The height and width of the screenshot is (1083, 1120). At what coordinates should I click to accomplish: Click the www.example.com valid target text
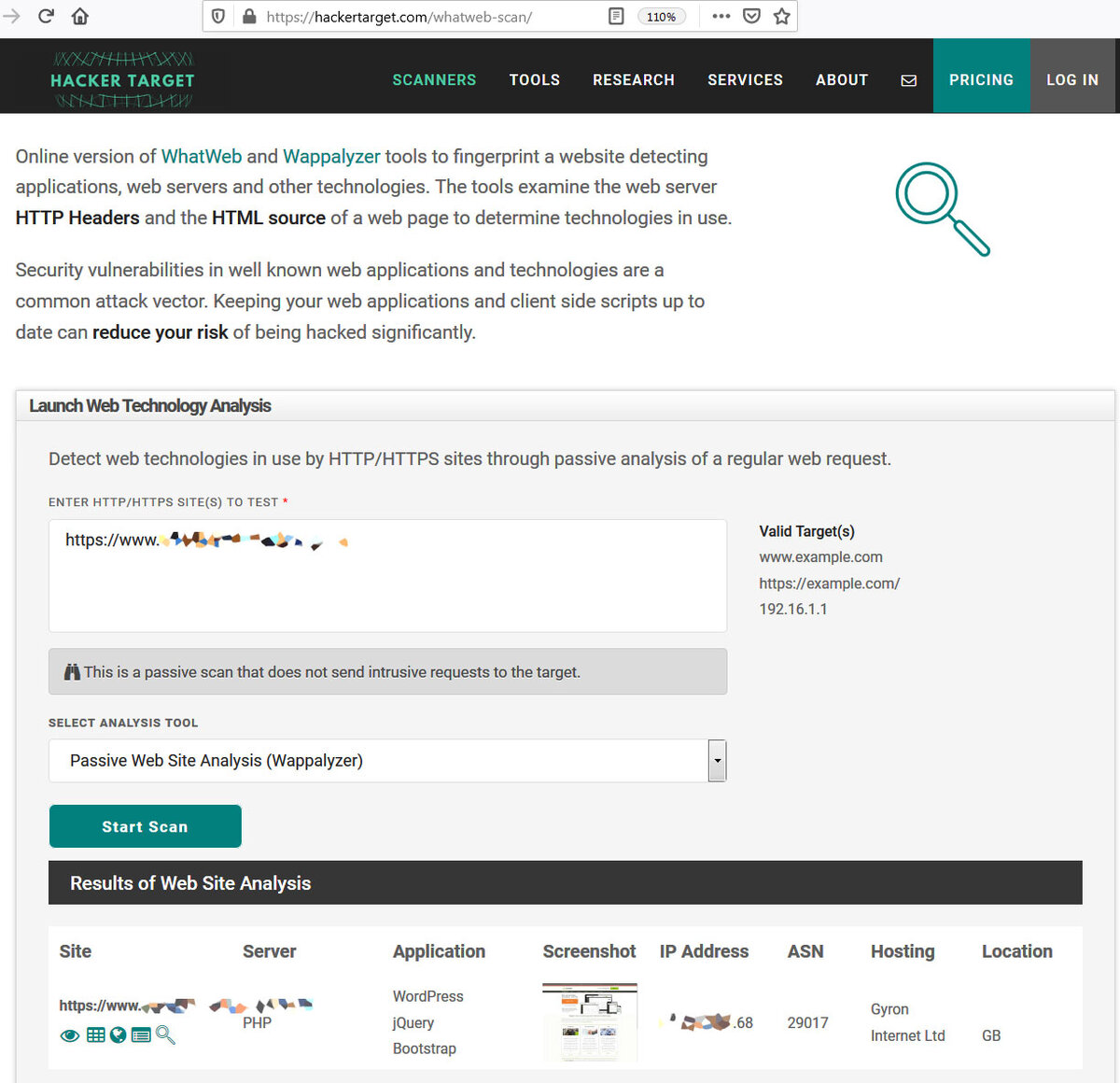click(820, 557)
